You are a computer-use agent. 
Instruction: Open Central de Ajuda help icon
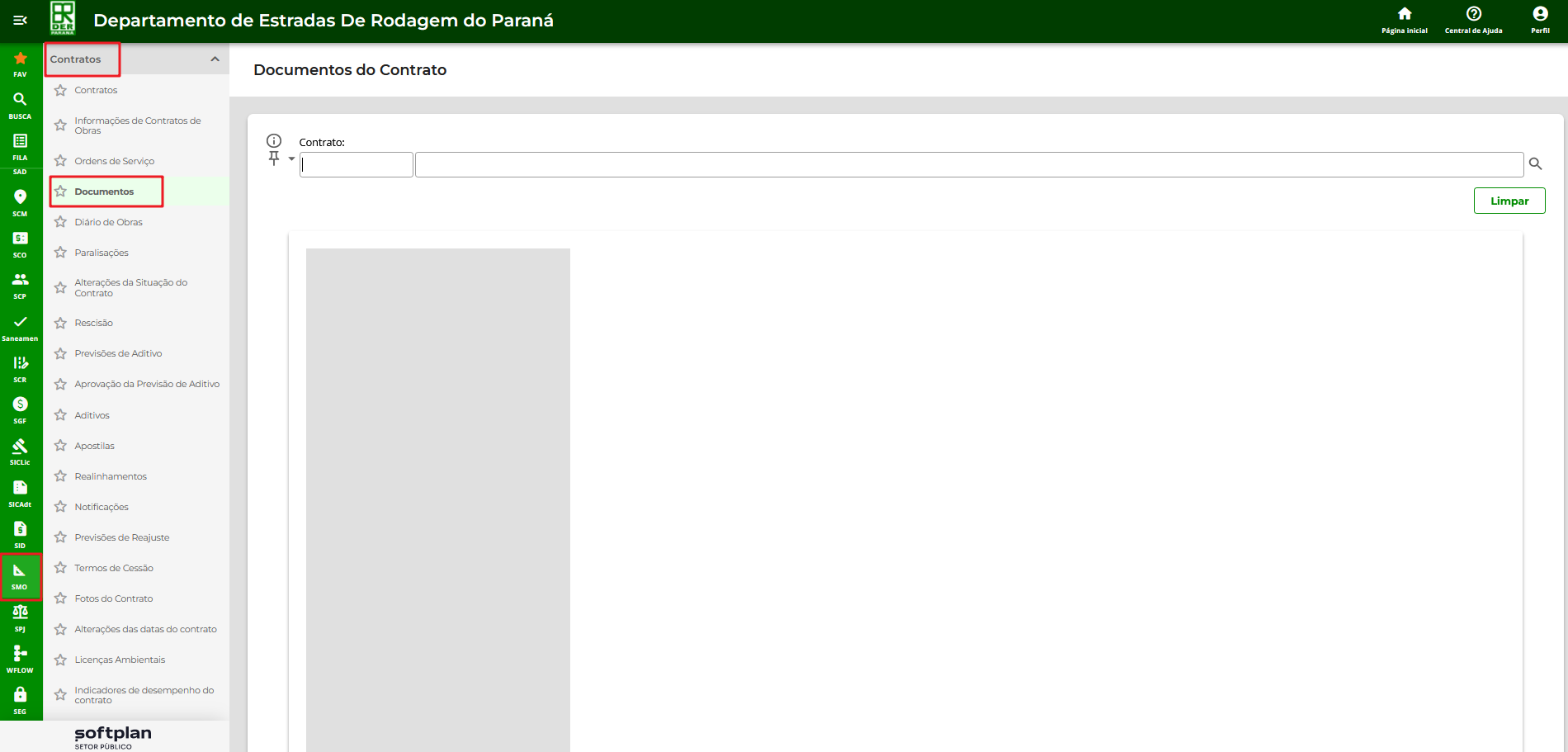tap(1473, 20)
